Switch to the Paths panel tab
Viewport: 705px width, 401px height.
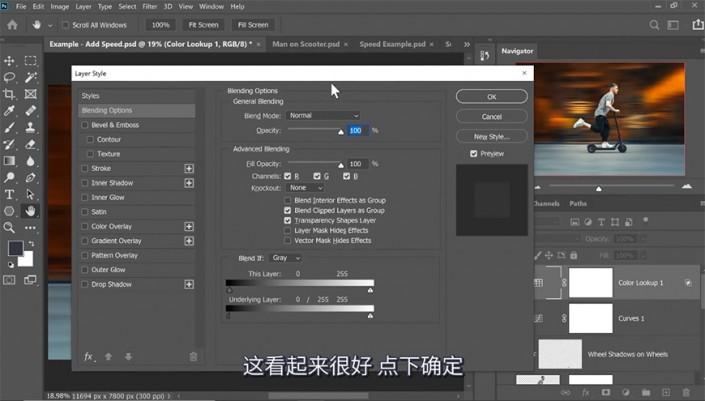pos(578,204)
